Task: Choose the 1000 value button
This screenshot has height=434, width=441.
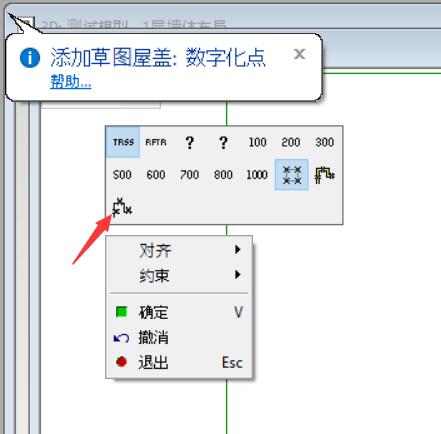Action: (x=257, y=175)
